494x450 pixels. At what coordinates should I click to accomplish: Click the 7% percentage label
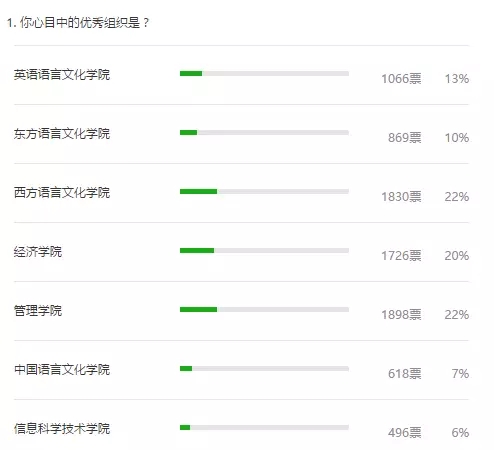460,374
